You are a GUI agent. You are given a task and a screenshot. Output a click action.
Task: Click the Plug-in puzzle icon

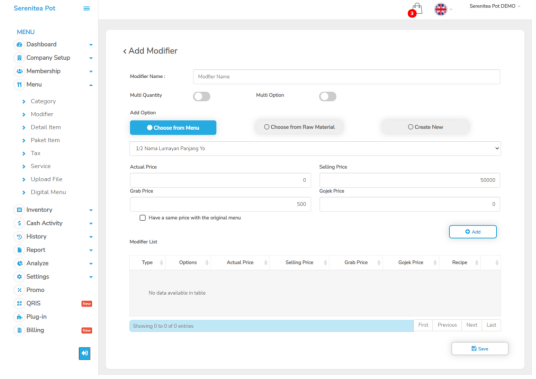(19, 317)
